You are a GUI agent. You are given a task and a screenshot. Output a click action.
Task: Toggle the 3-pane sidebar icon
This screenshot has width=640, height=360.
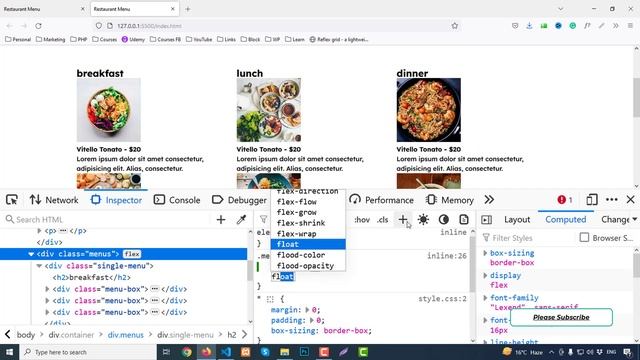tap(487, 220)
